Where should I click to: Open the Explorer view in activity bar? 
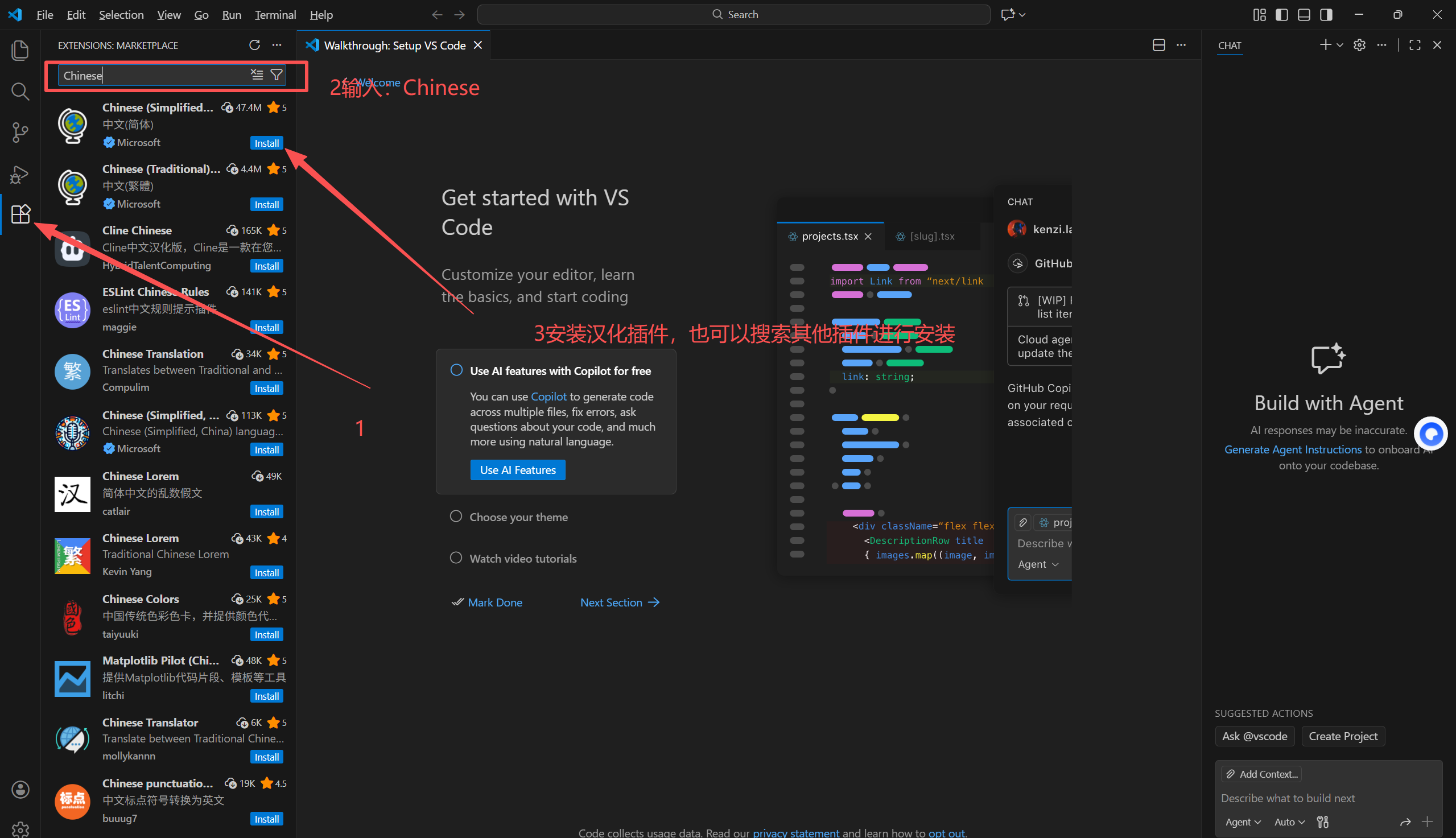coord(20,51)
